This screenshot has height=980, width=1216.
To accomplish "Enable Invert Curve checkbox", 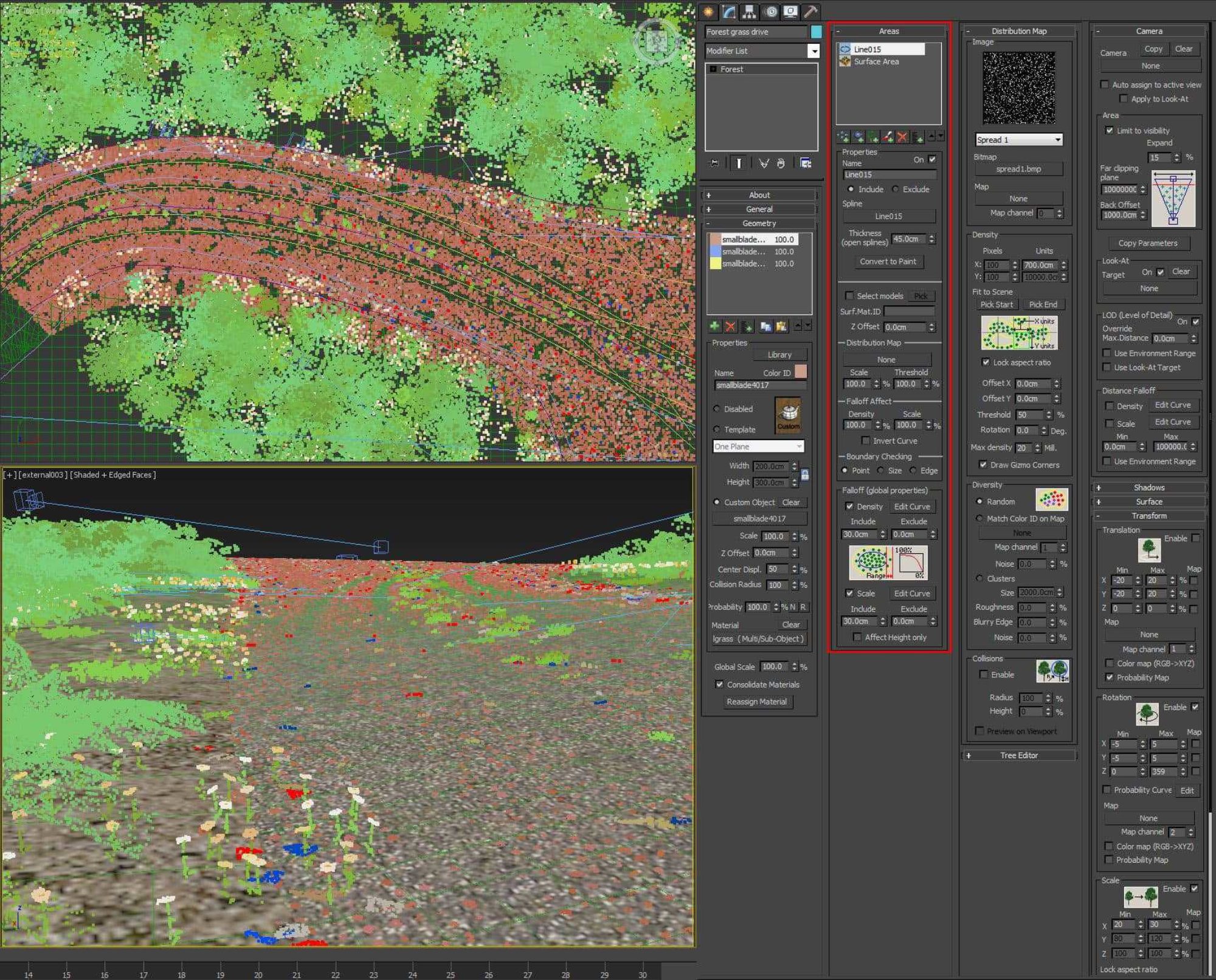I will (866, 440).
